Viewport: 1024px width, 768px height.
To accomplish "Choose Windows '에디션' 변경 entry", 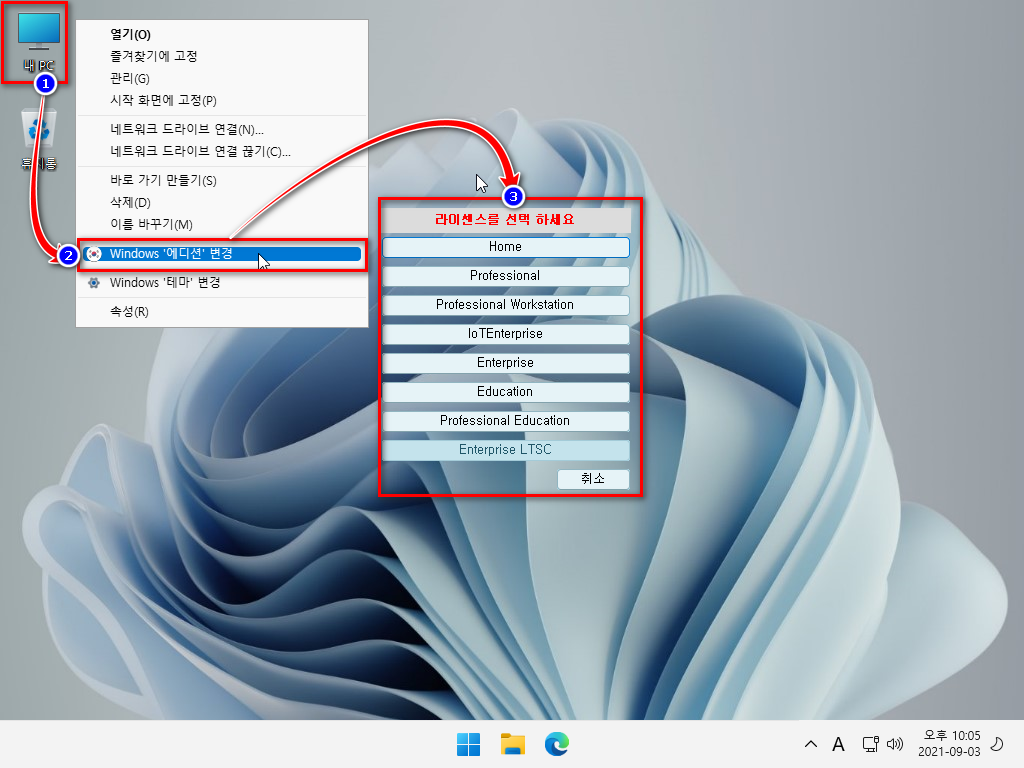I will pos(222,253).
